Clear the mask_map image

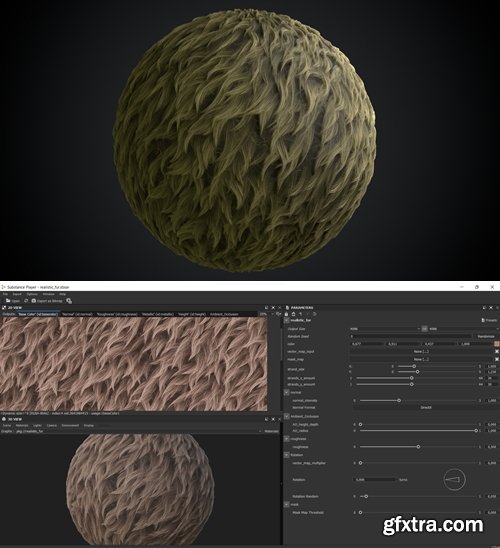[x=497, y=359]
